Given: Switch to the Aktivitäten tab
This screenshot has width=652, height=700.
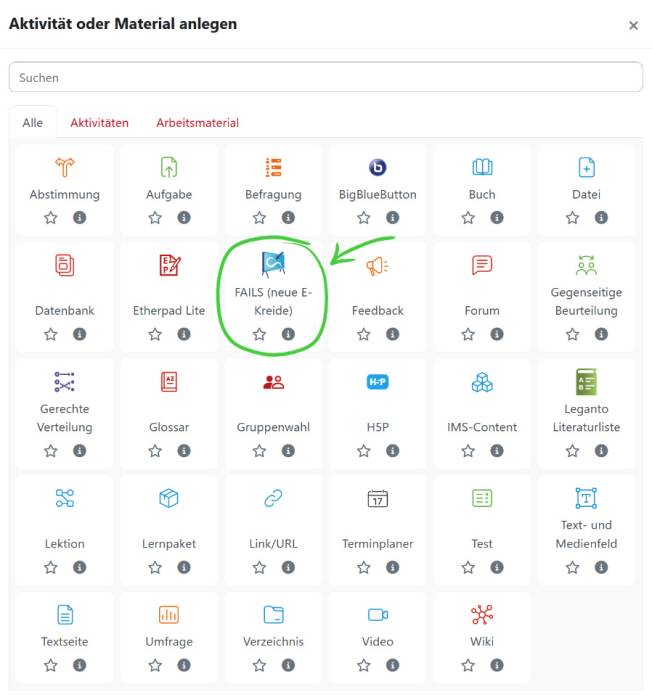Looking at the screenshot, I should pos(99,123).
